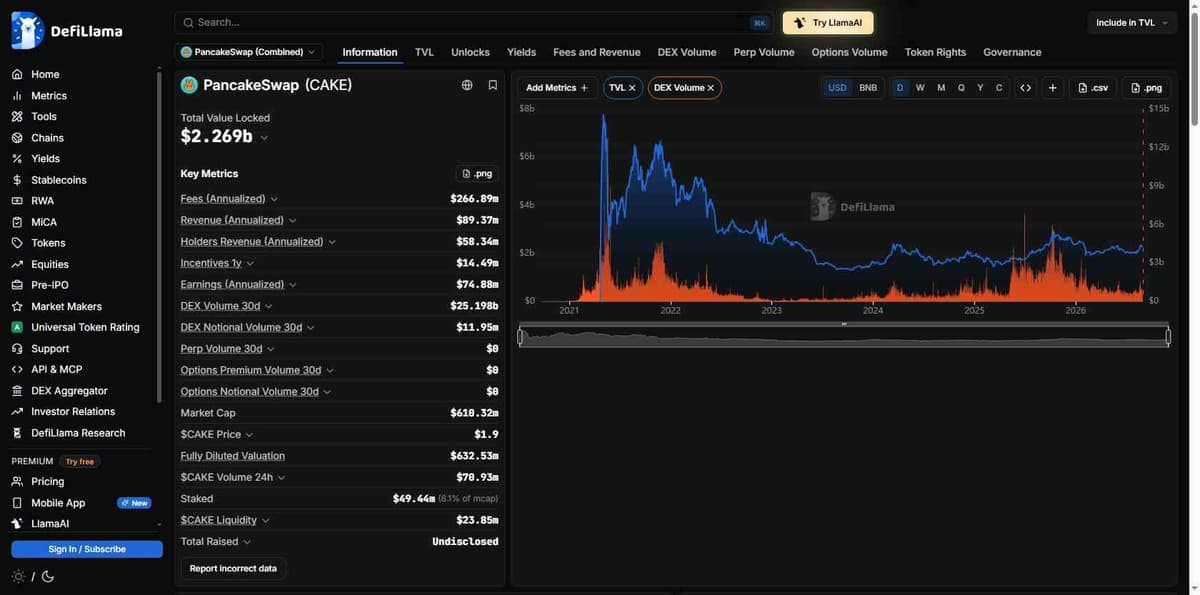Open Market Makers sidebar item
This screenshot has height=595, width=1200.
[x=66, y=307]
